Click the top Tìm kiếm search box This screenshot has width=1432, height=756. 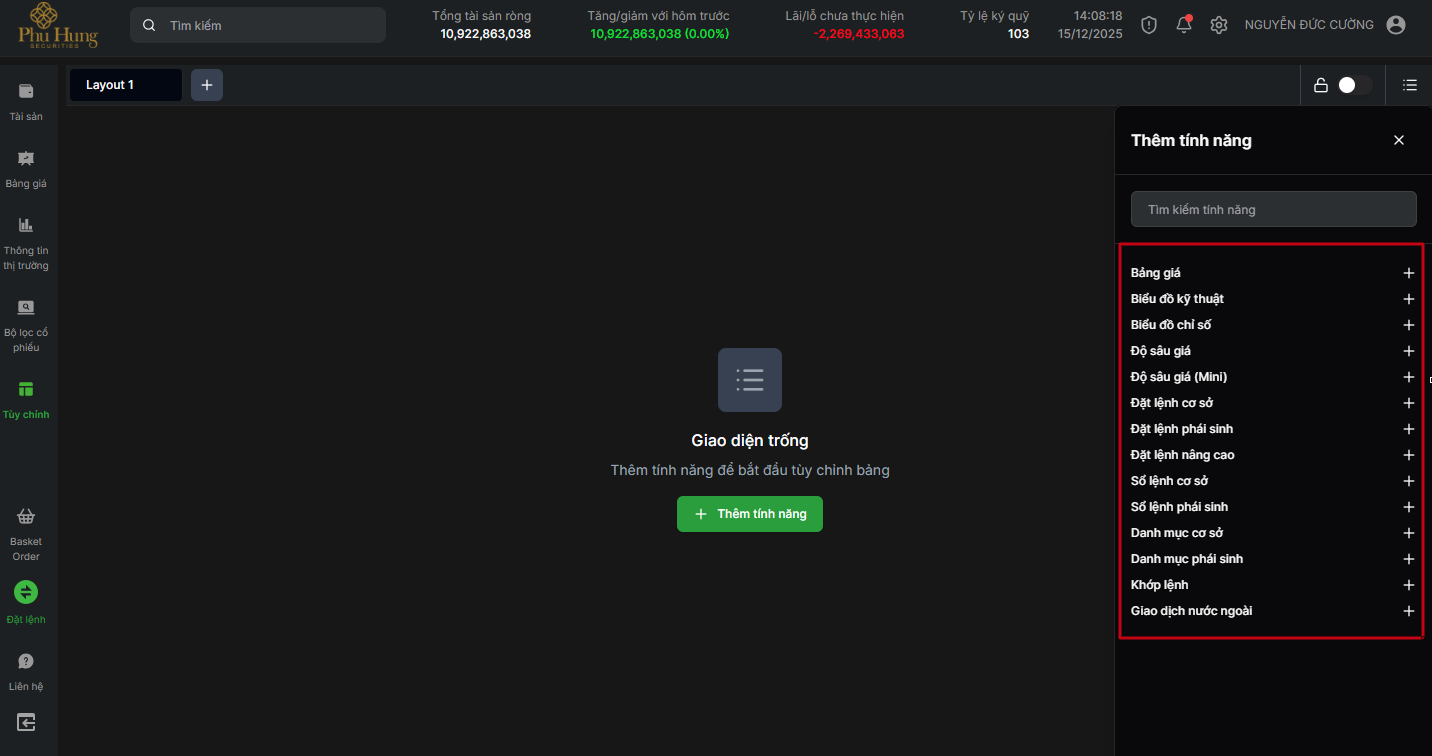pos(258,25)
